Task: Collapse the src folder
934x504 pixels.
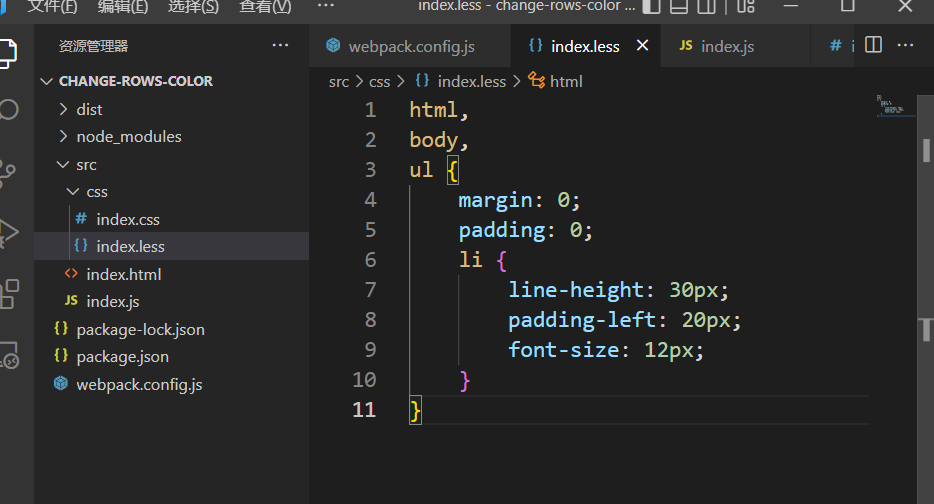Action: [x=86, y=164]
